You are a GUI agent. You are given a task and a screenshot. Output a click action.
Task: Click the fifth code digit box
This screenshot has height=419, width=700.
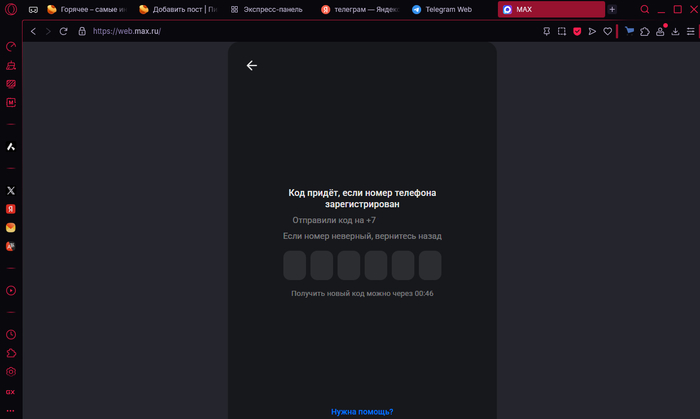403,265
